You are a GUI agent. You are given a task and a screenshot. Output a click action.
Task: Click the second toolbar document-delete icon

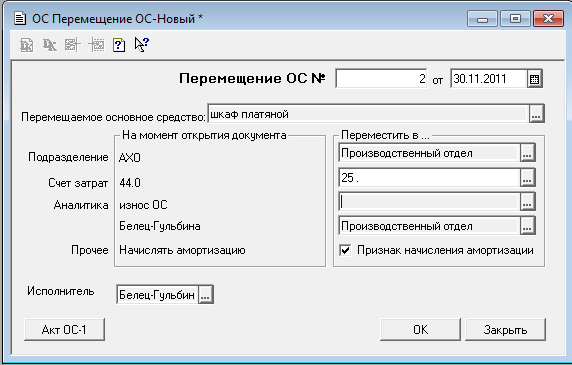click(50, 45)
